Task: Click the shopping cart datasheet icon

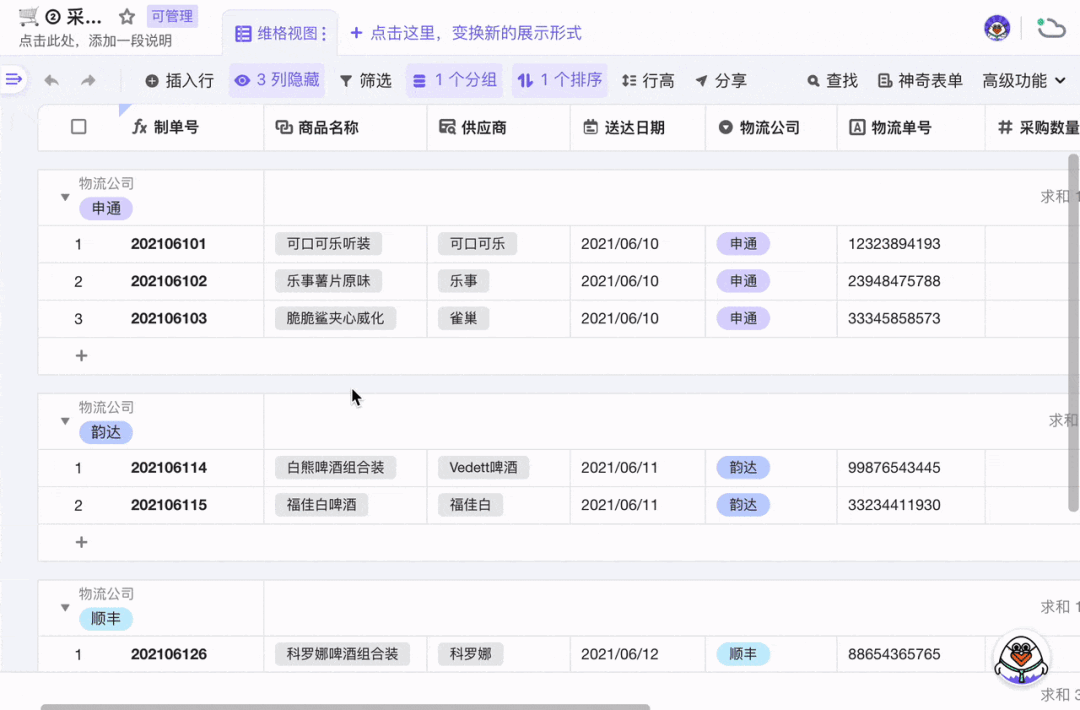Action: [x=29, y=16]
